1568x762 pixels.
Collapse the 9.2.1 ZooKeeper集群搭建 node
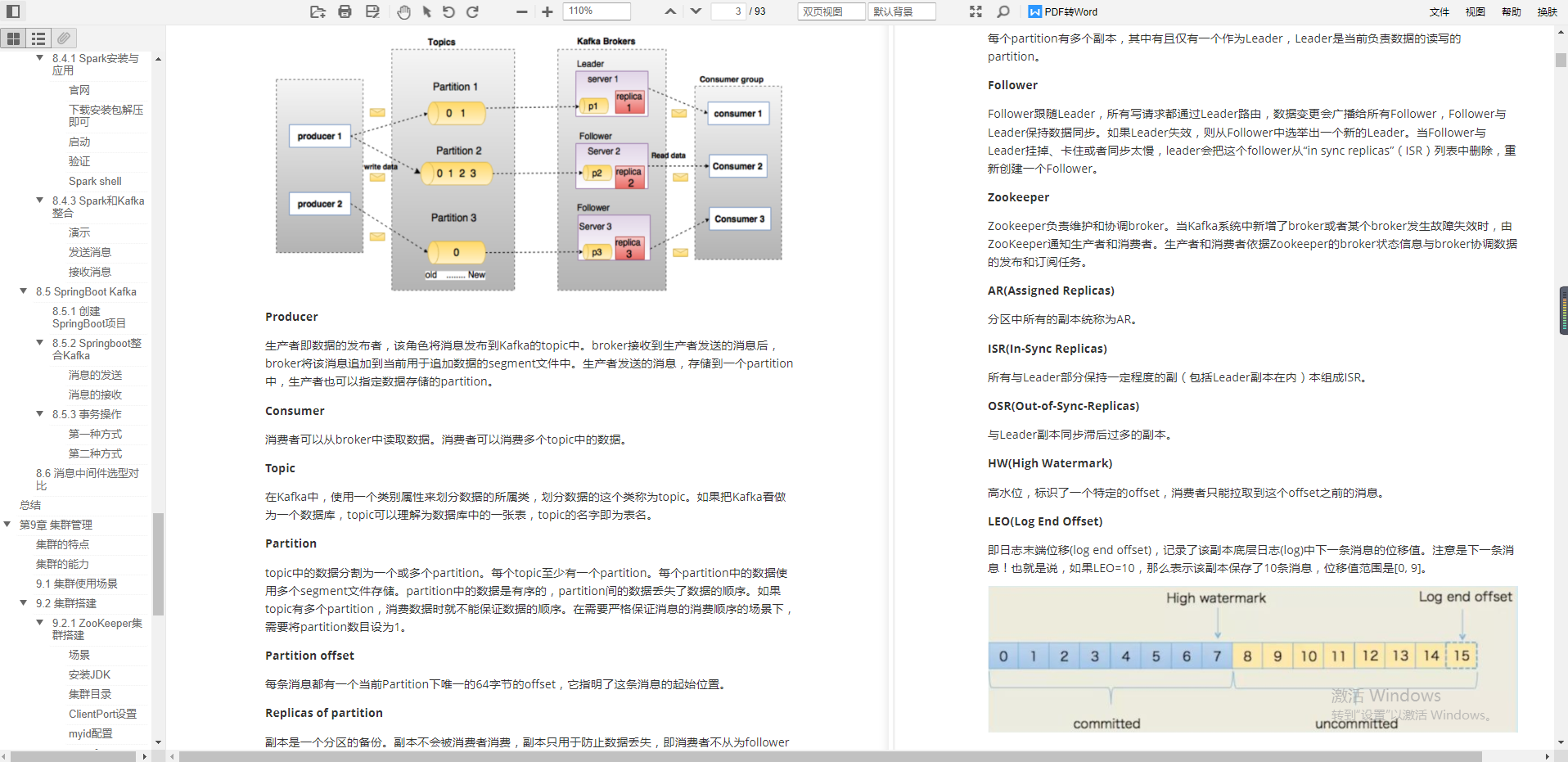tap(40, 623)
